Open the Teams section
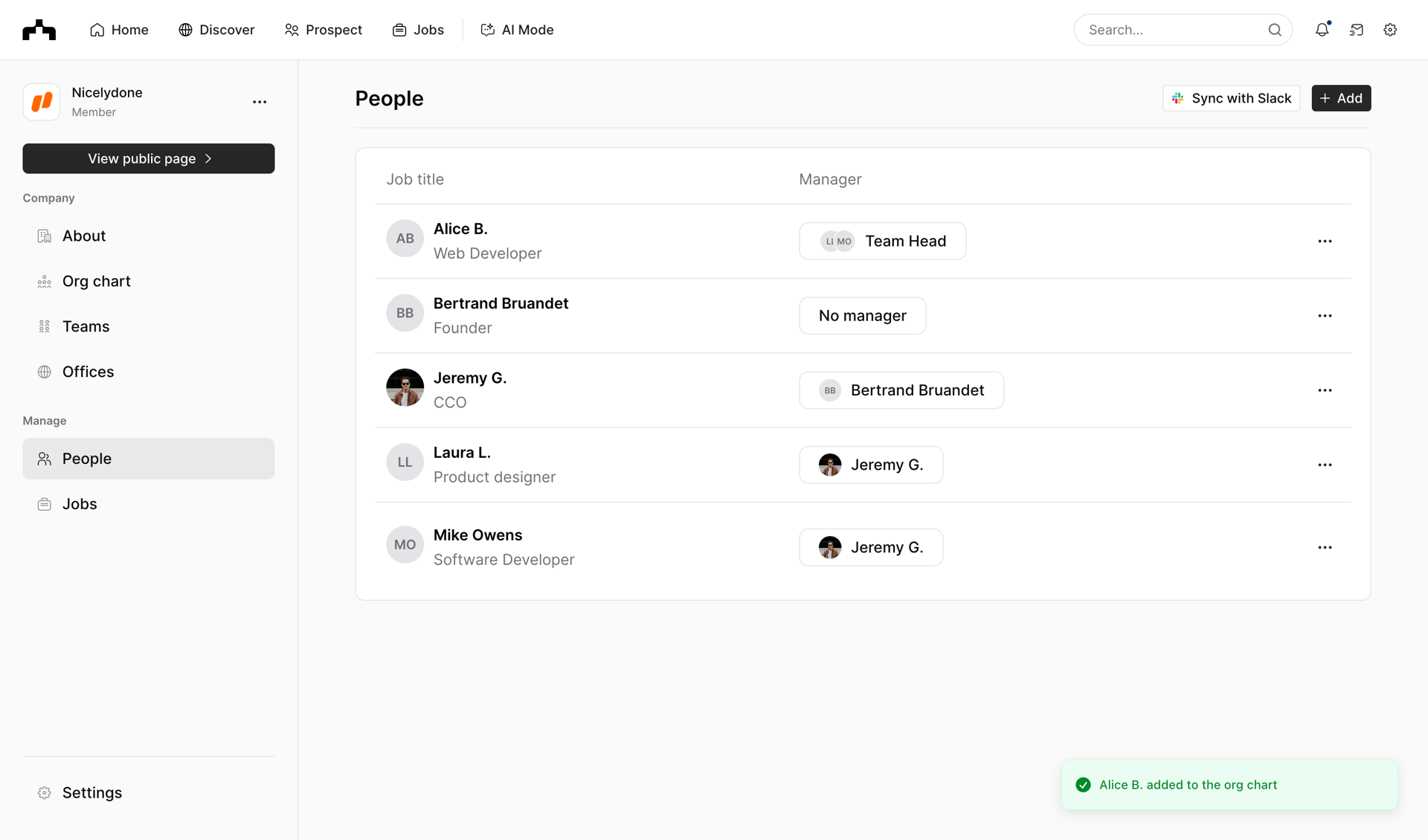Image resolution: width=1428 pixels, height=840 pixels. (86, 326)
